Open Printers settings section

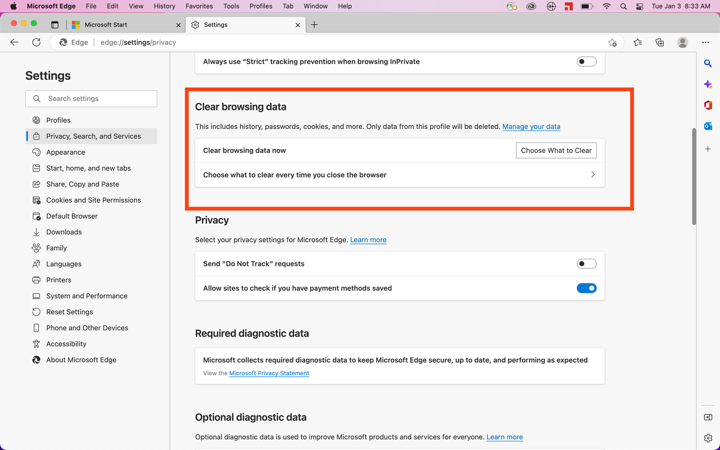[91, 280]
